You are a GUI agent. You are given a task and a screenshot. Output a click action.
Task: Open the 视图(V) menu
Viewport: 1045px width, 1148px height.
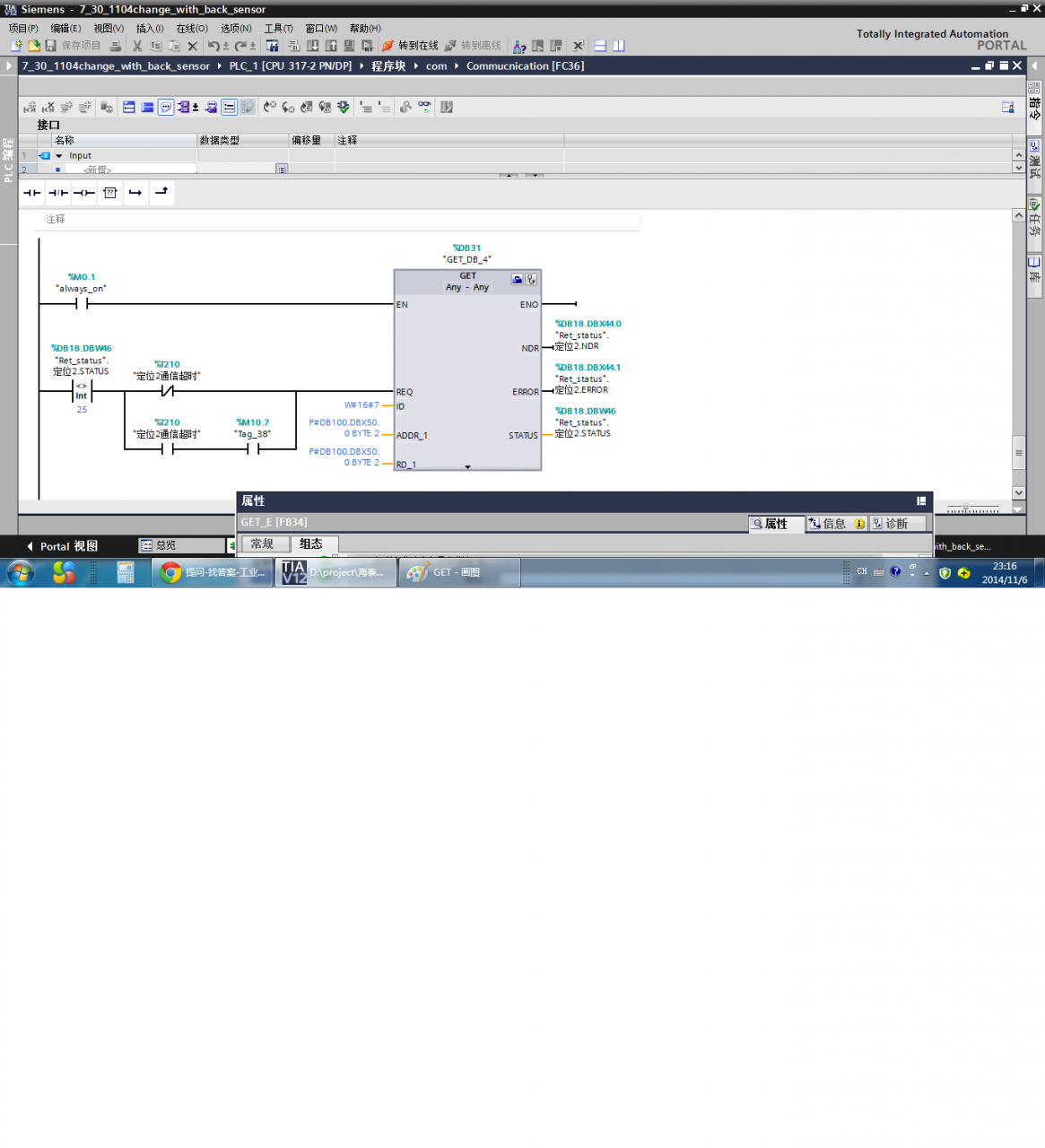[x=109, y=29]
